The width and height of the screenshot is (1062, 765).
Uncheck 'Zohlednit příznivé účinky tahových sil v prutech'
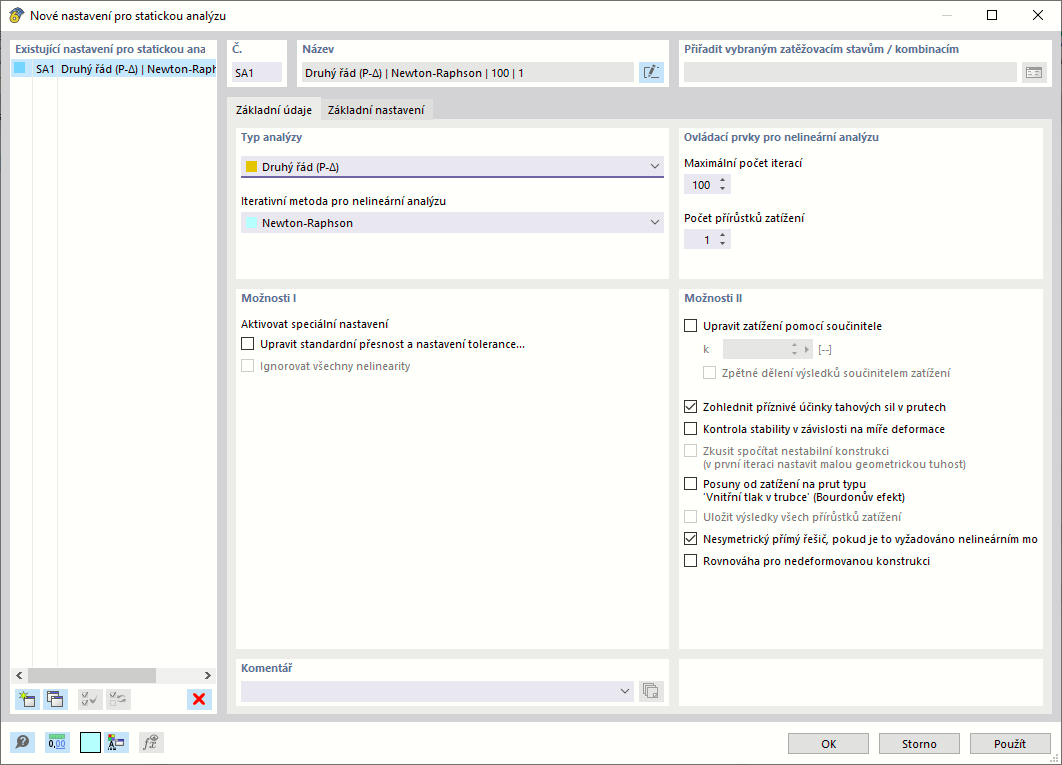click(690, 406)
